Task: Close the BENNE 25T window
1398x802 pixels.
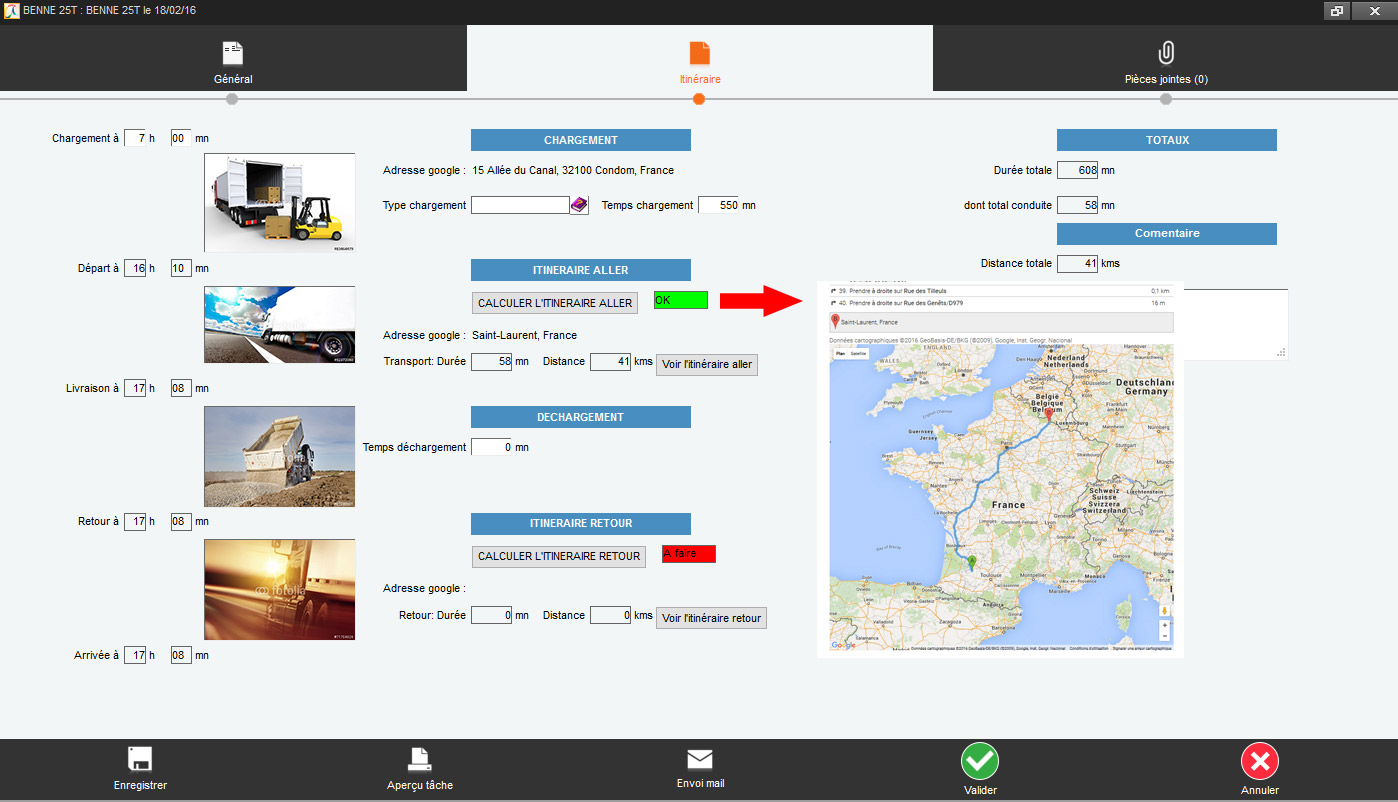Action: 1373,11
